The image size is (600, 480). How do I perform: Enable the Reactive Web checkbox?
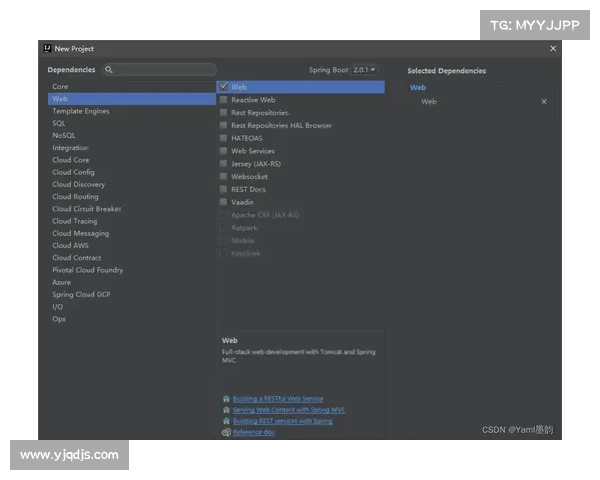[x=224, y=100]
